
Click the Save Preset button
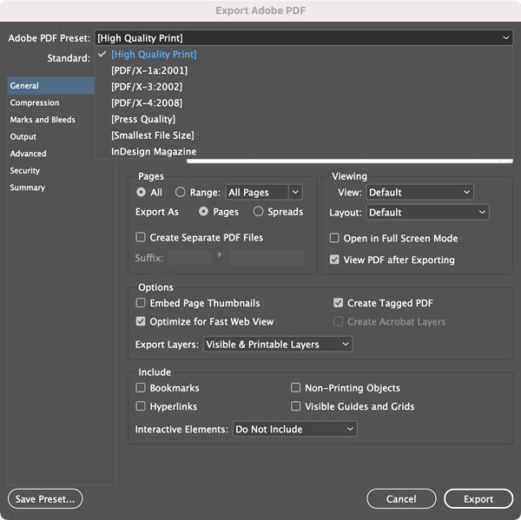tap(45, 499)
